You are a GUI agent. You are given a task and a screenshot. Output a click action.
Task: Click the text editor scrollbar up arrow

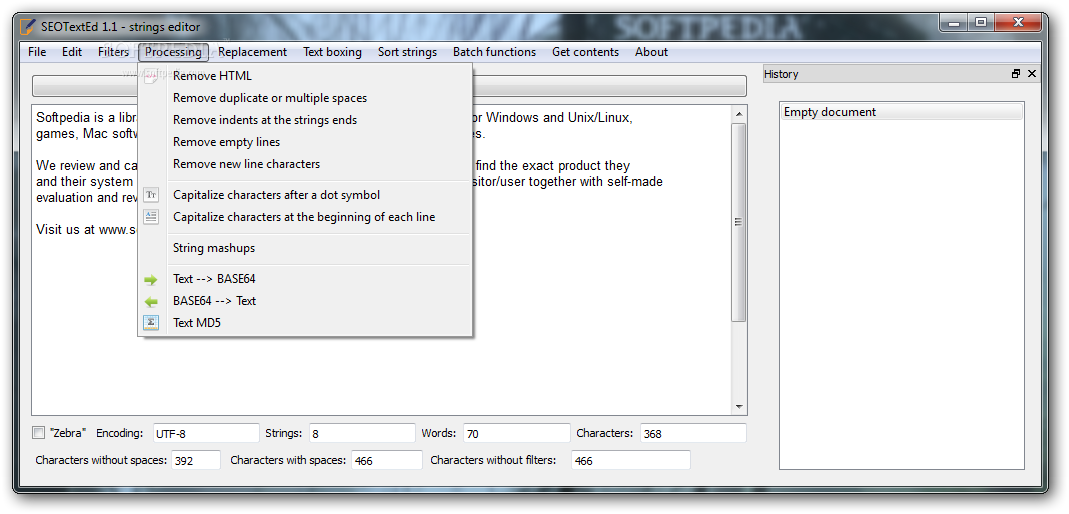tap(739, 113)
